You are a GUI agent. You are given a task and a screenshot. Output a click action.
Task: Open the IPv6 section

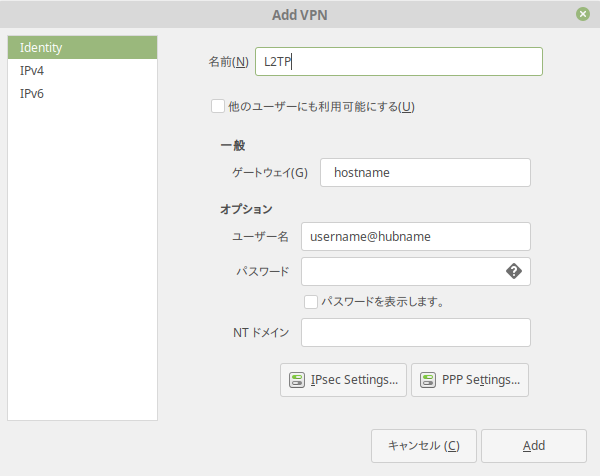click(82, 93)
